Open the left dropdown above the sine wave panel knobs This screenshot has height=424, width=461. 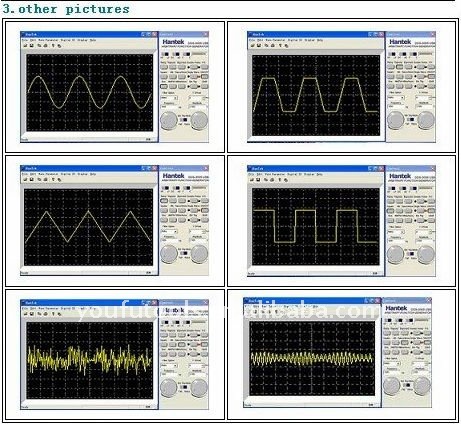tap(169, 98)
